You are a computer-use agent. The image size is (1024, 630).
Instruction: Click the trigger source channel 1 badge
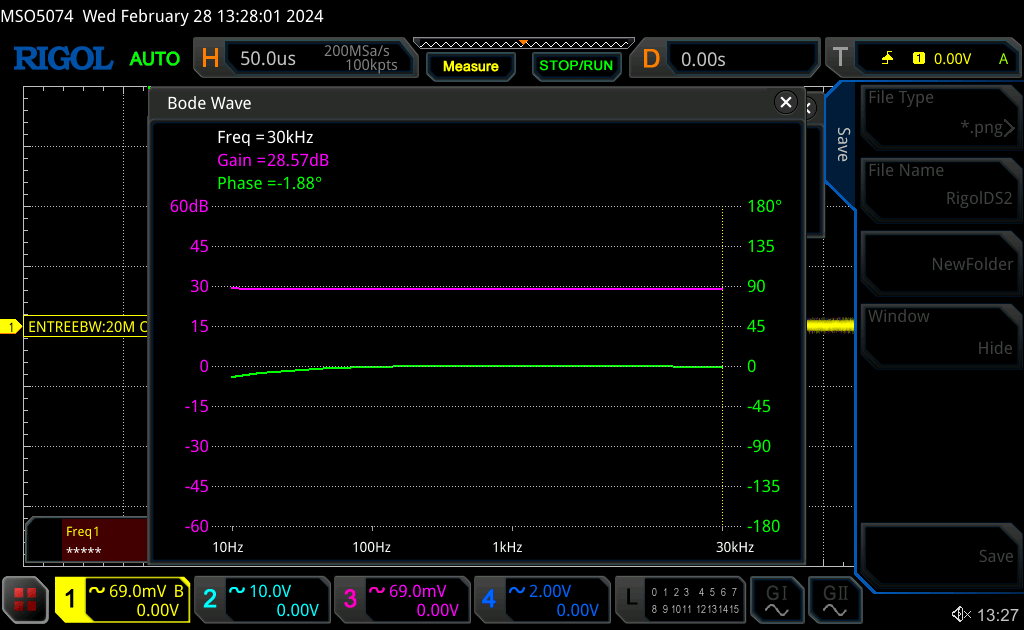coord(919,58)
